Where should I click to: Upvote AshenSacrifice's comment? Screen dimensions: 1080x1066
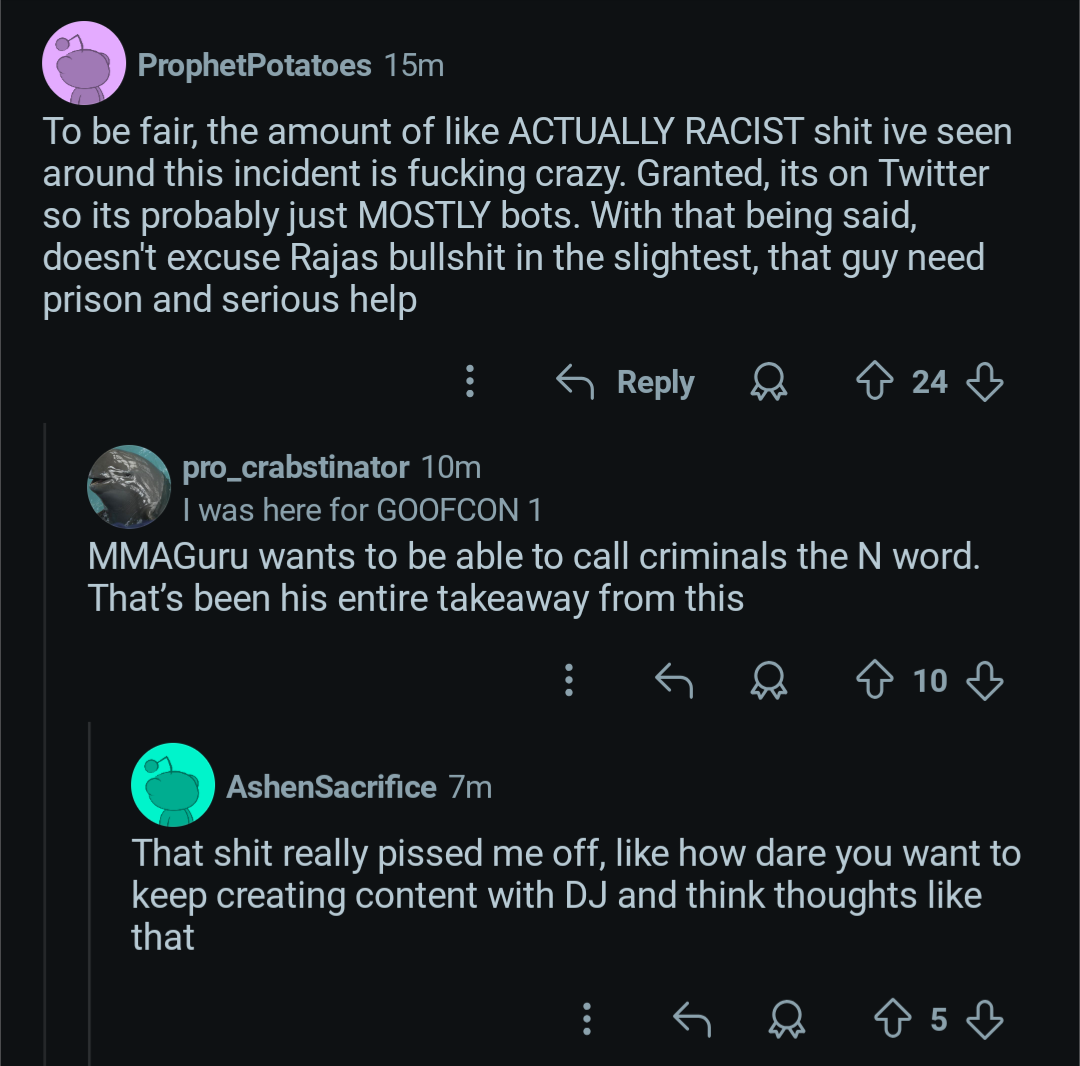click(895, 1019)
